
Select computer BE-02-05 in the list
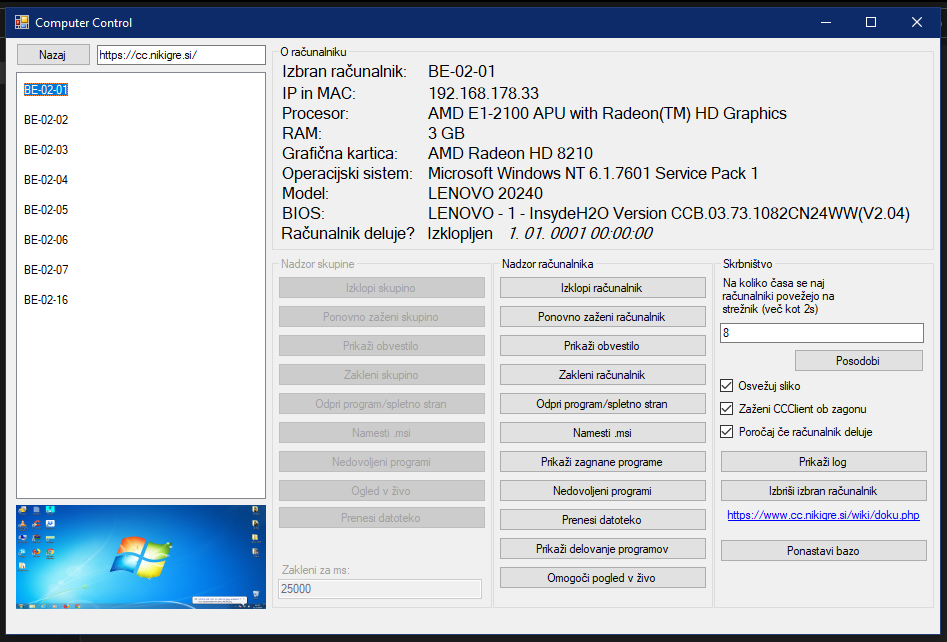pos(46,210)
